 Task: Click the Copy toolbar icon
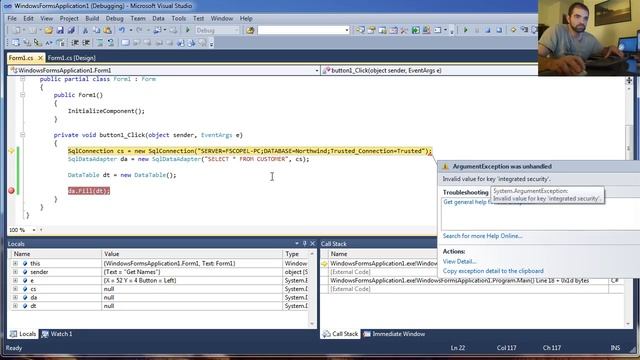(x=96, y=30)
